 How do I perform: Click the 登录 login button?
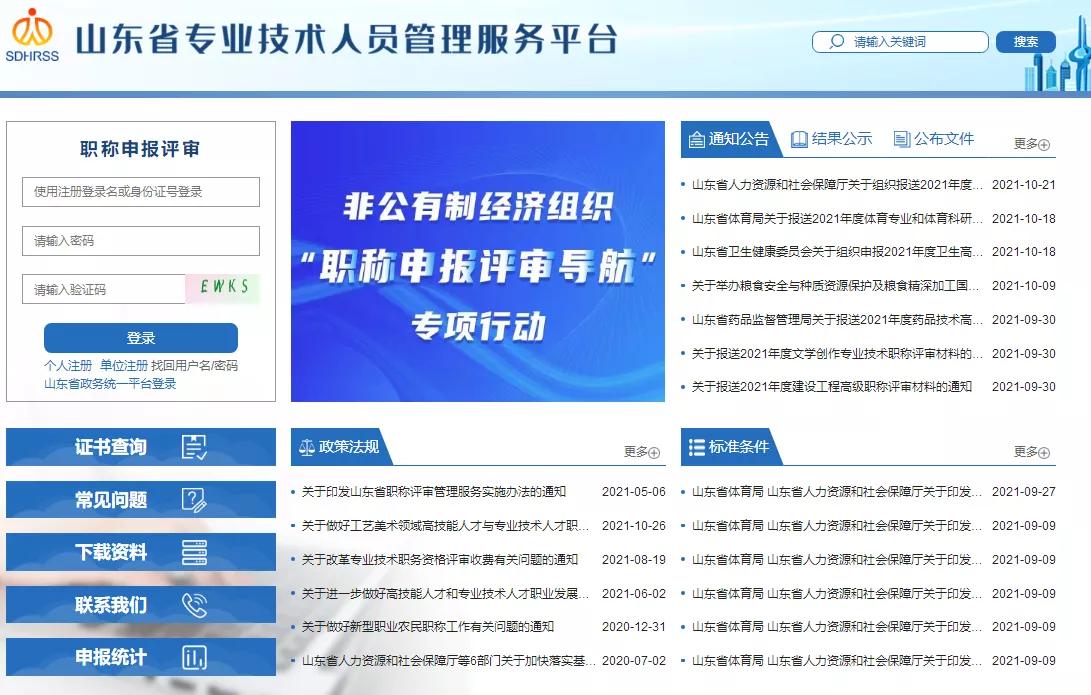[x=140, y=337]
